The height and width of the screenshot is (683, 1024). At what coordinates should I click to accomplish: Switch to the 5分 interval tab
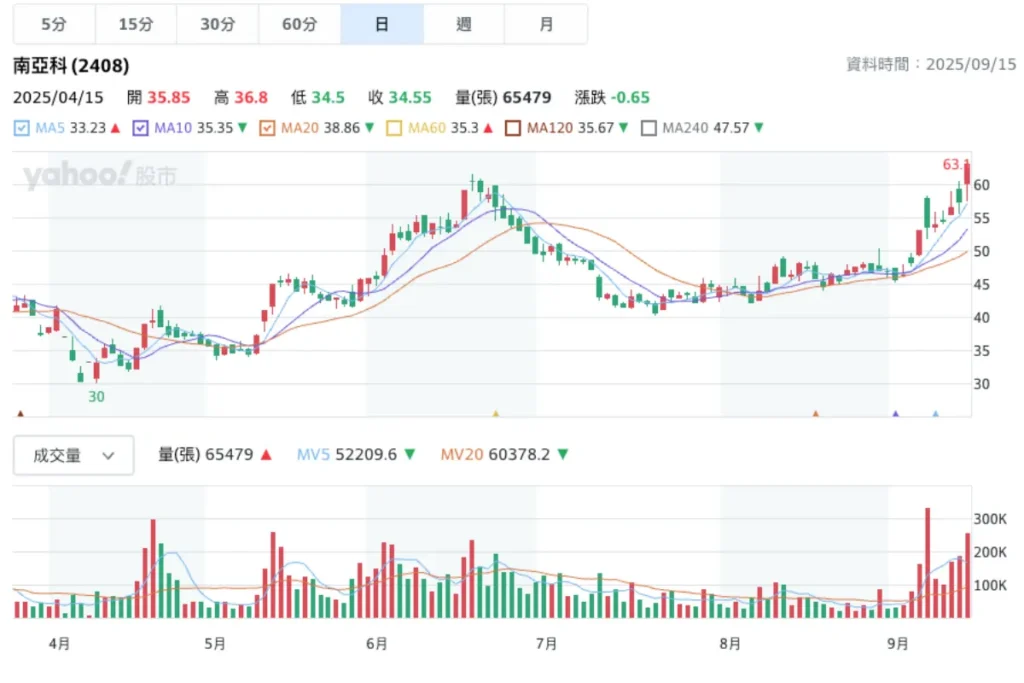[x=54, y=24]
